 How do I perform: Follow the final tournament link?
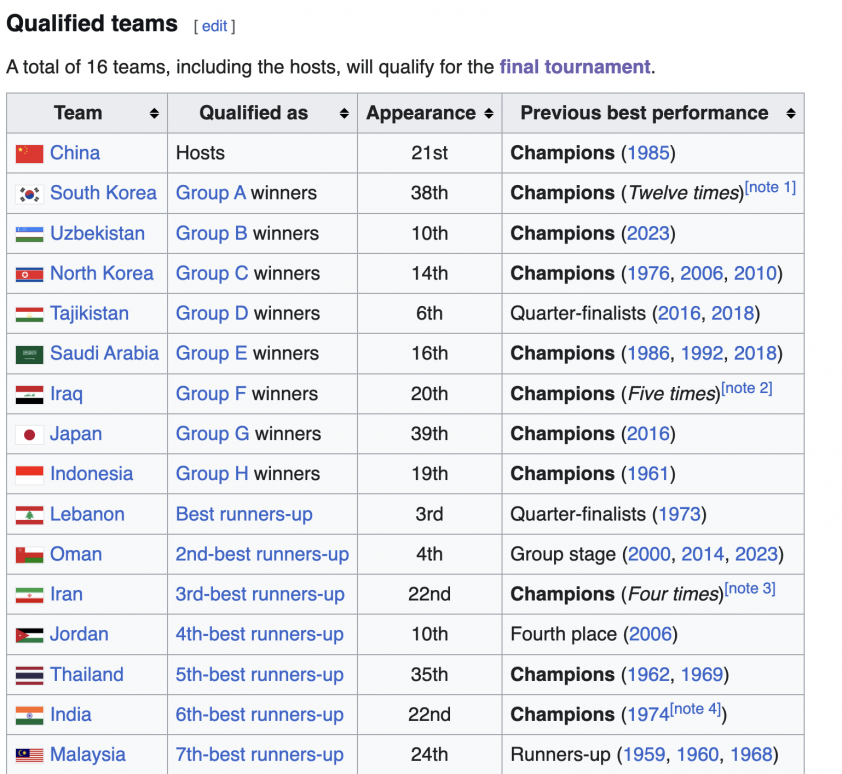click(x=575, y=67)
